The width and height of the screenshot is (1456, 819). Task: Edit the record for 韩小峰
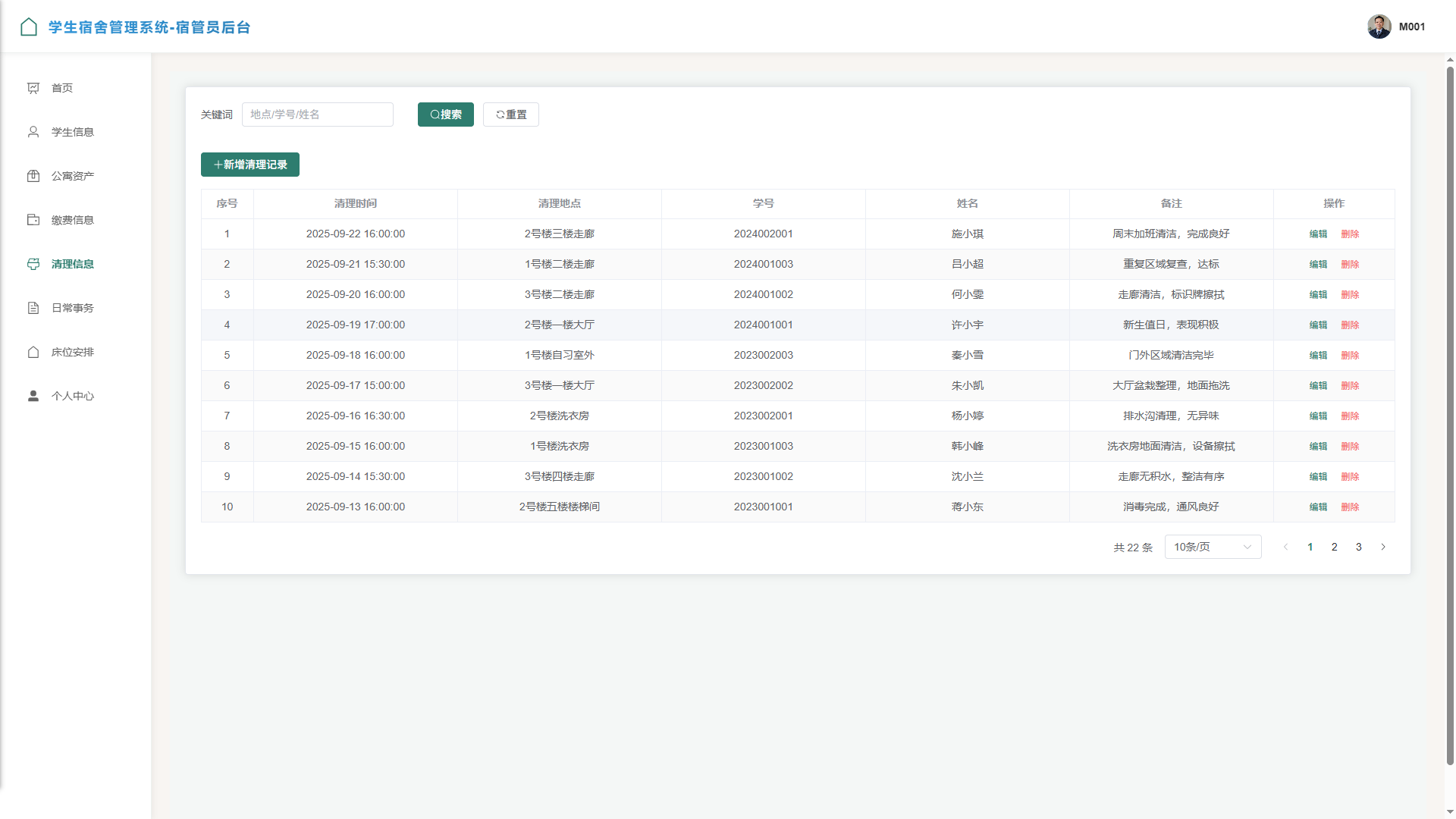[1319, 447]
